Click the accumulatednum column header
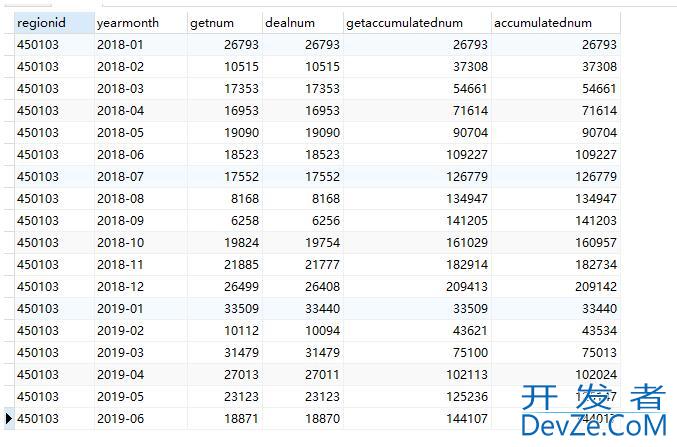The width and height of the screenshot is (677, 447). [x=556, y=23]
